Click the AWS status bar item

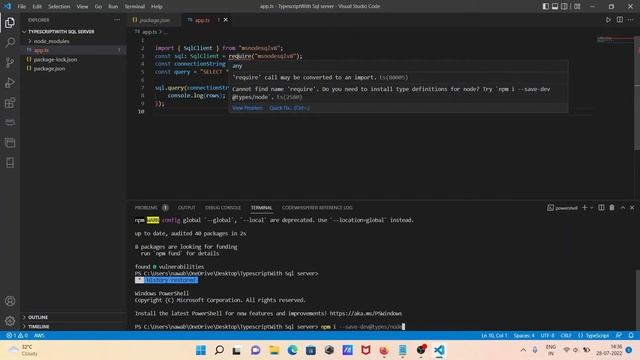click(39, 335)
